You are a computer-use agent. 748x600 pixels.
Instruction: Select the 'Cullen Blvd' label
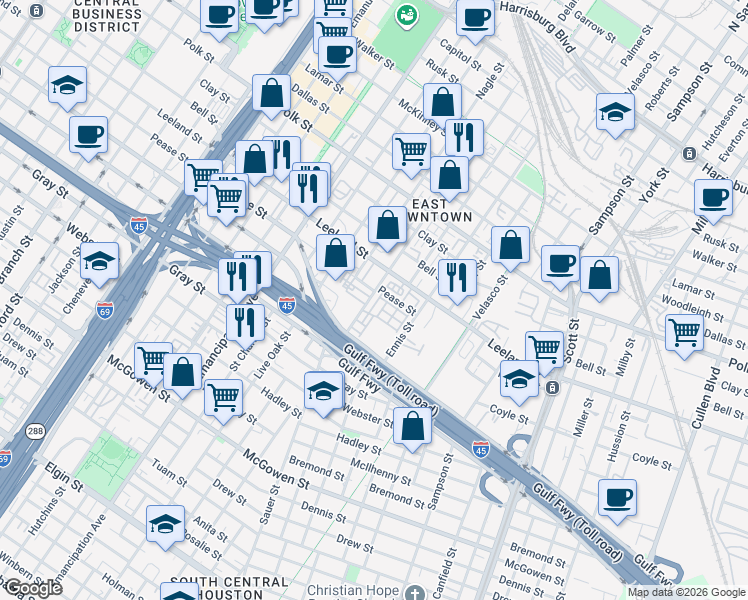706,398
